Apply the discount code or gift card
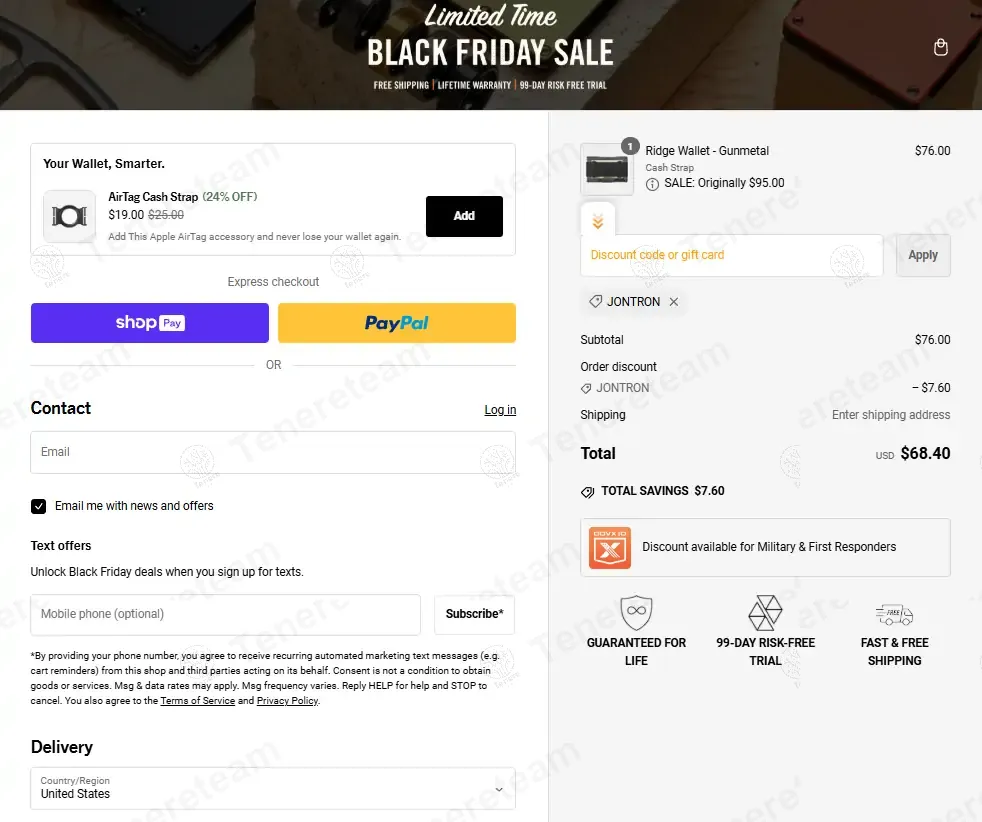 tap(922, 255)
